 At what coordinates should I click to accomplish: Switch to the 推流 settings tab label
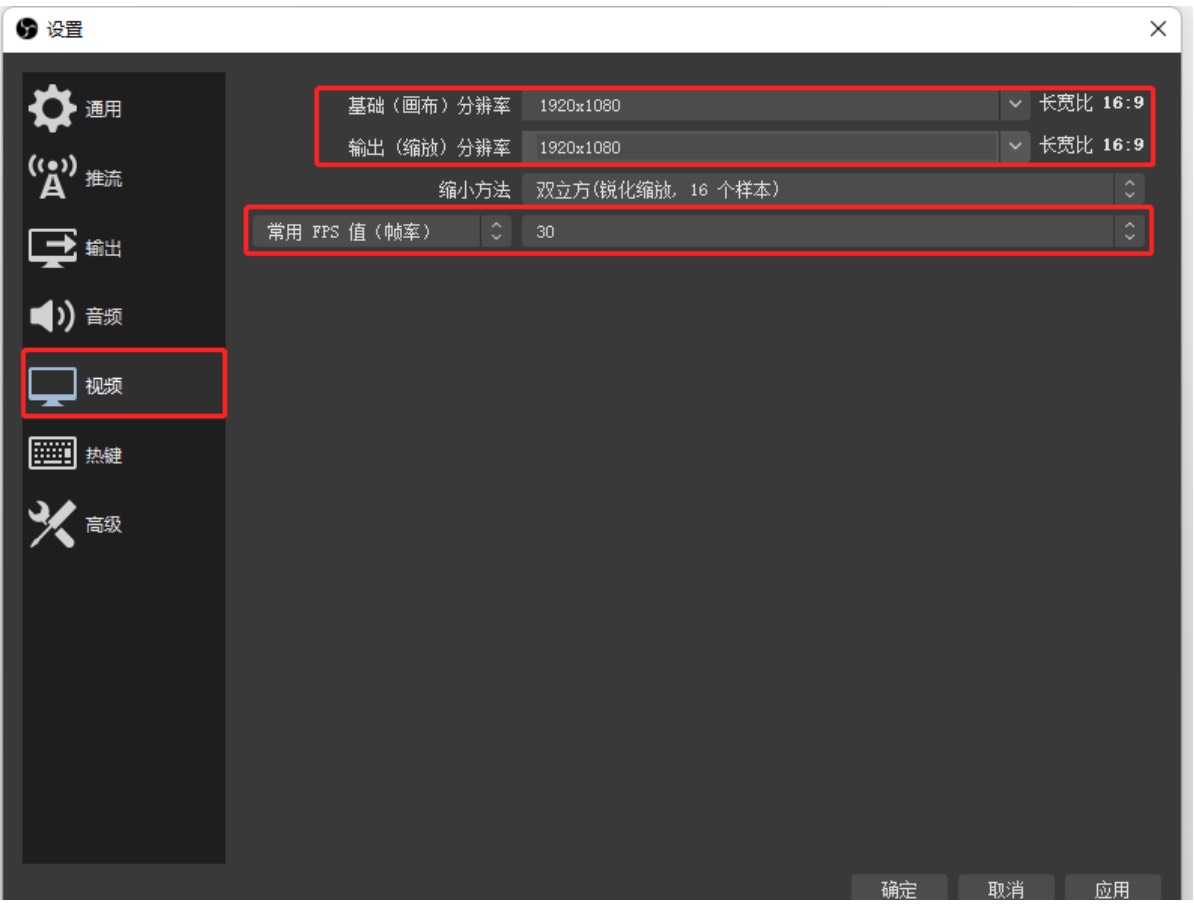tap(104, 178)
